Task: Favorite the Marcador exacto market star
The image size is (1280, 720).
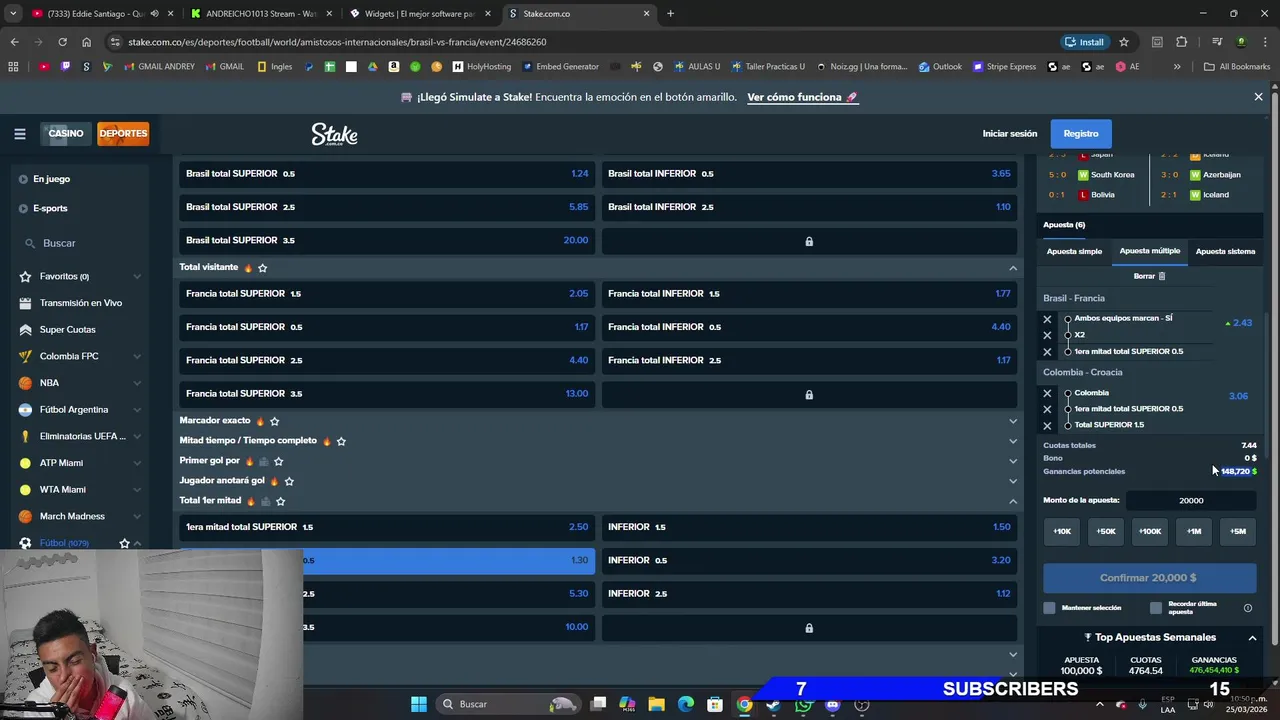Action: tap(275, 421)
